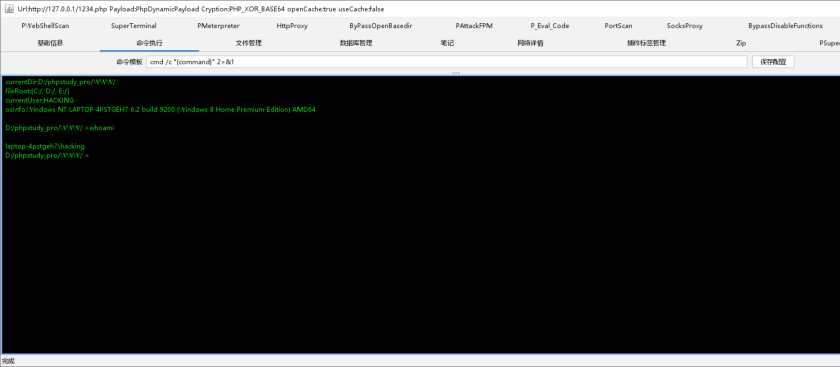The height and width of the screenshot is (367, 840).
Task: Click the fileRoot line in terminal
Action: [x=38, y=91]
